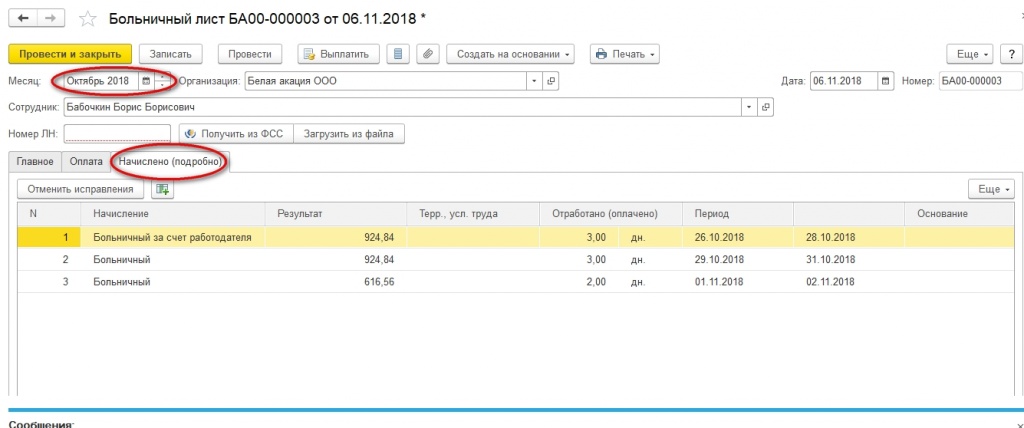Expand the Печать menu

click(x=625, y=54)
